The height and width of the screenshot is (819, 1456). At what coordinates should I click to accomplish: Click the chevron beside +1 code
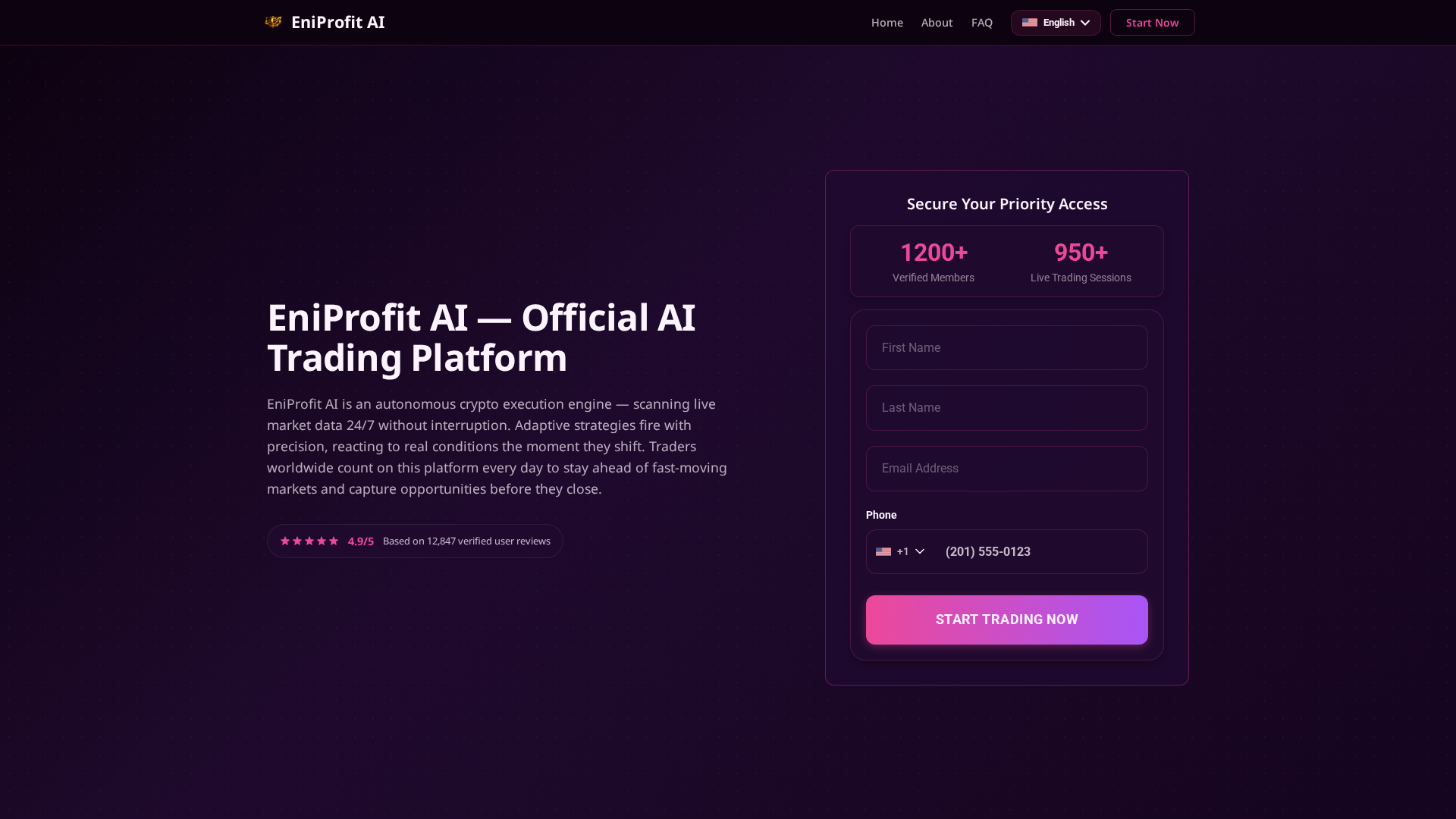(x=920, y=551)
